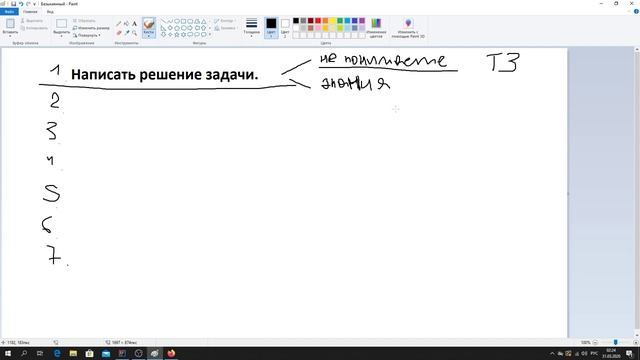Screen dimensions: 640x360
Task: Click the vertical scrollbar of canvas
Action: (636, 192)
